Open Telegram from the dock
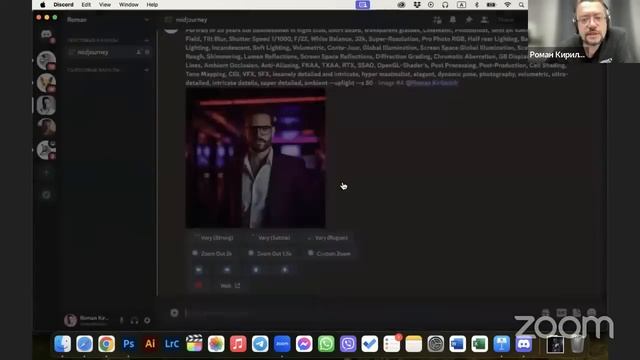Screen dimensions: 640x360 click(260, 344)
